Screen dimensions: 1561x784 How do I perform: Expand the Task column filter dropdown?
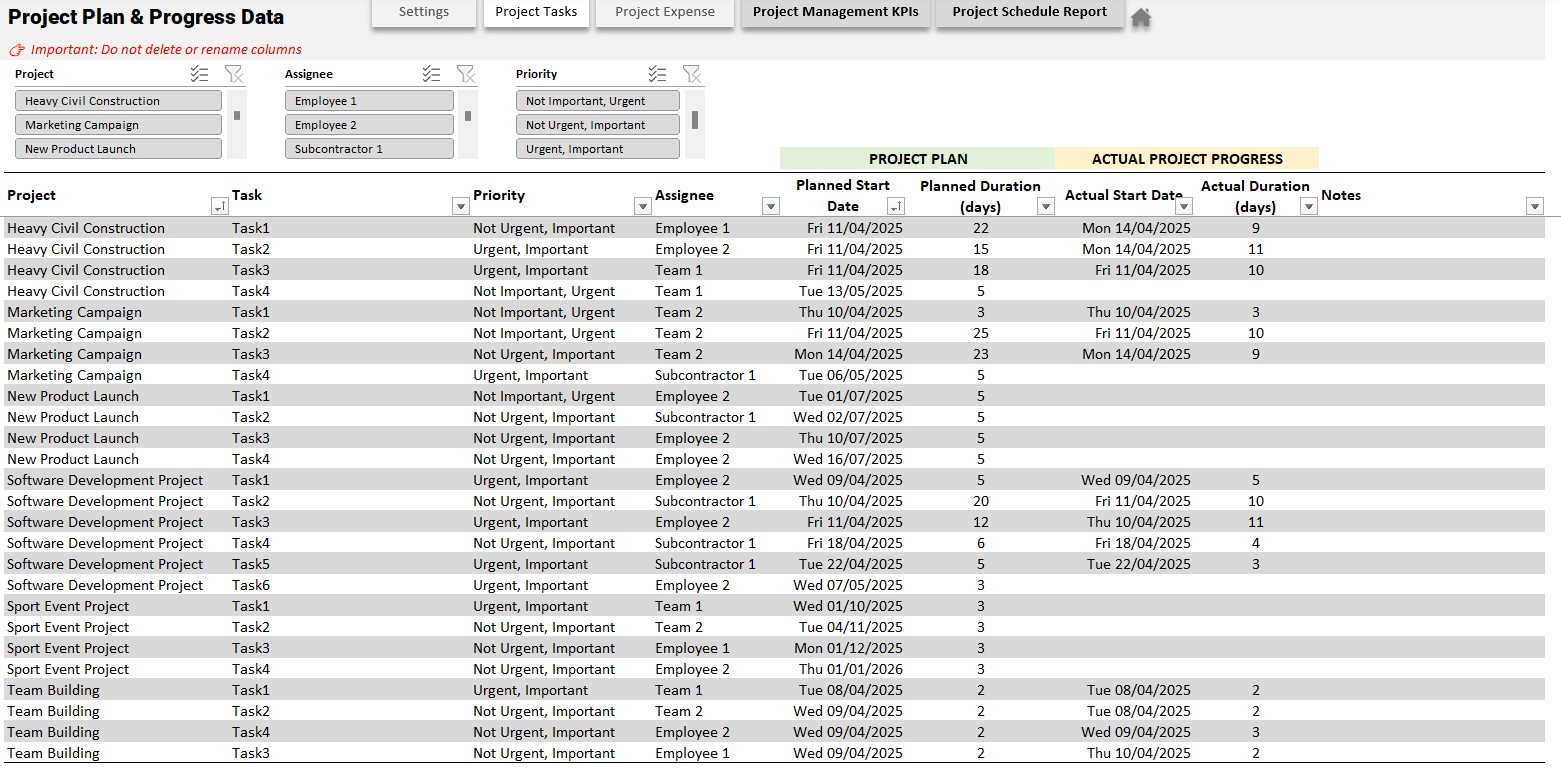[x=460, y=206]
